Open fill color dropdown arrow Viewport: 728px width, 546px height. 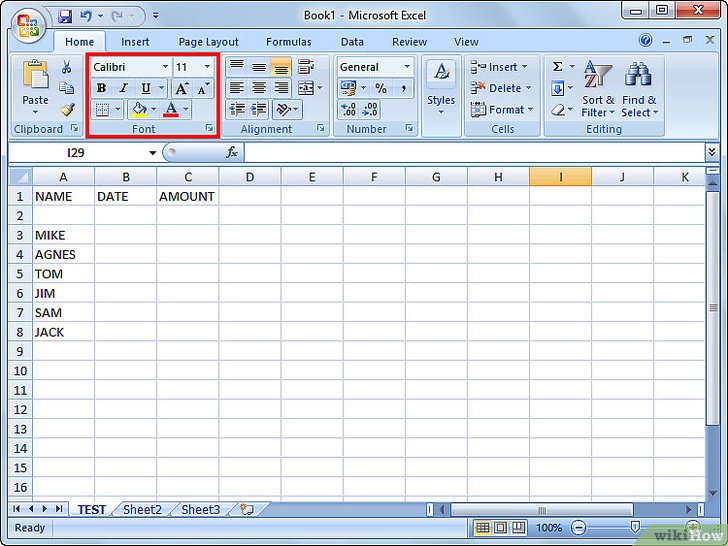pos(154,110)
